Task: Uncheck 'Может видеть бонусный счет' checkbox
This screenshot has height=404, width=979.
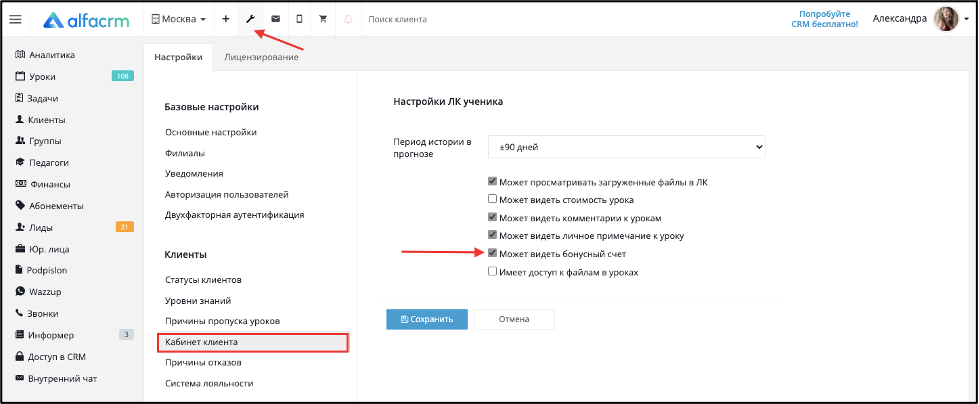Action: (x=492, y=254)
